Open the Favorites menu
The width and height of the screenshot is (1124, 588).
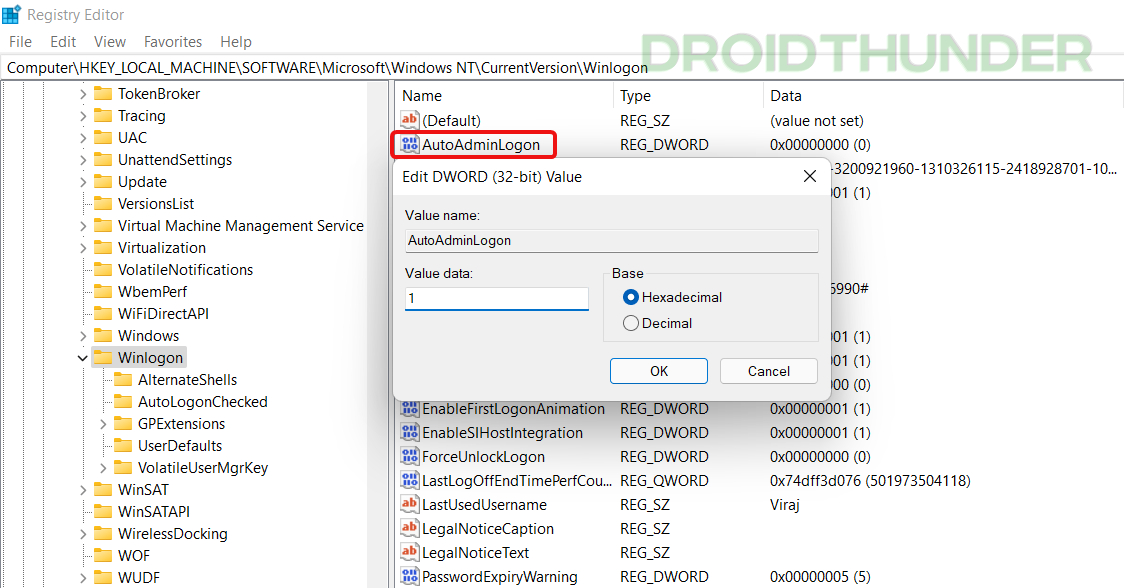(x=173, y=42)
